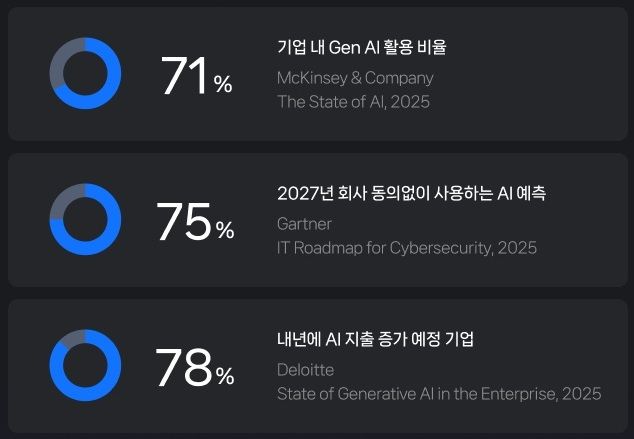Open "The State of AI, 2025" report
Viewport: 634px width, 439px height.
(353, 101)
